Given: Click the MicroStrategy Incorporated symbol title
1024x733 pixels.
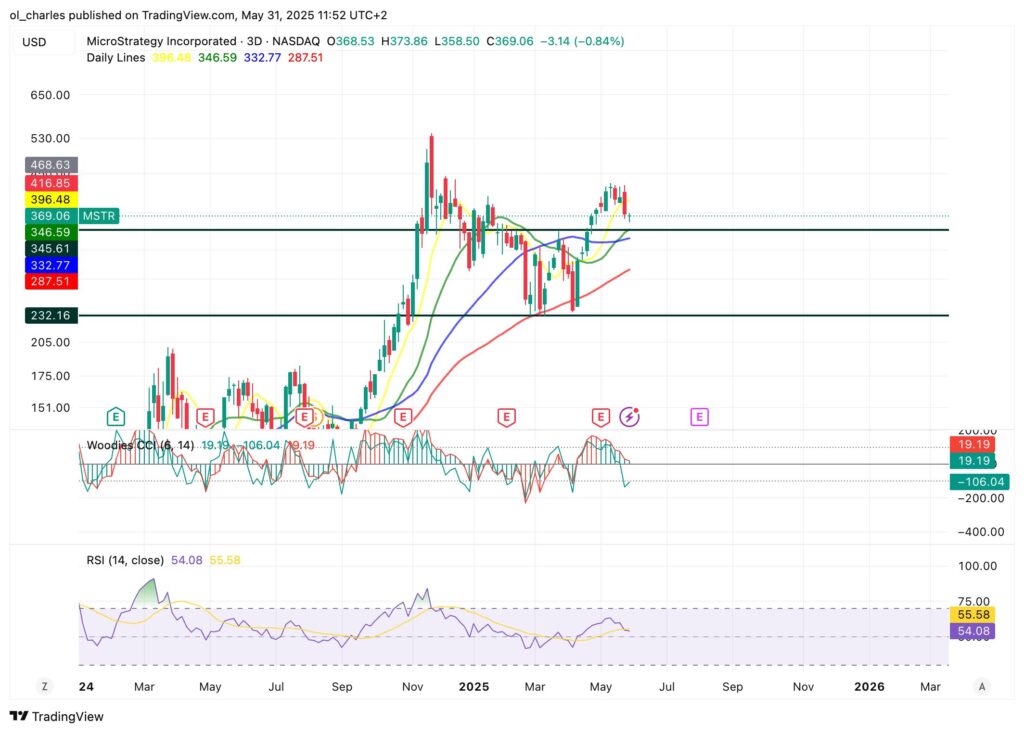Looking at the screenshot, I should [161, 41].
